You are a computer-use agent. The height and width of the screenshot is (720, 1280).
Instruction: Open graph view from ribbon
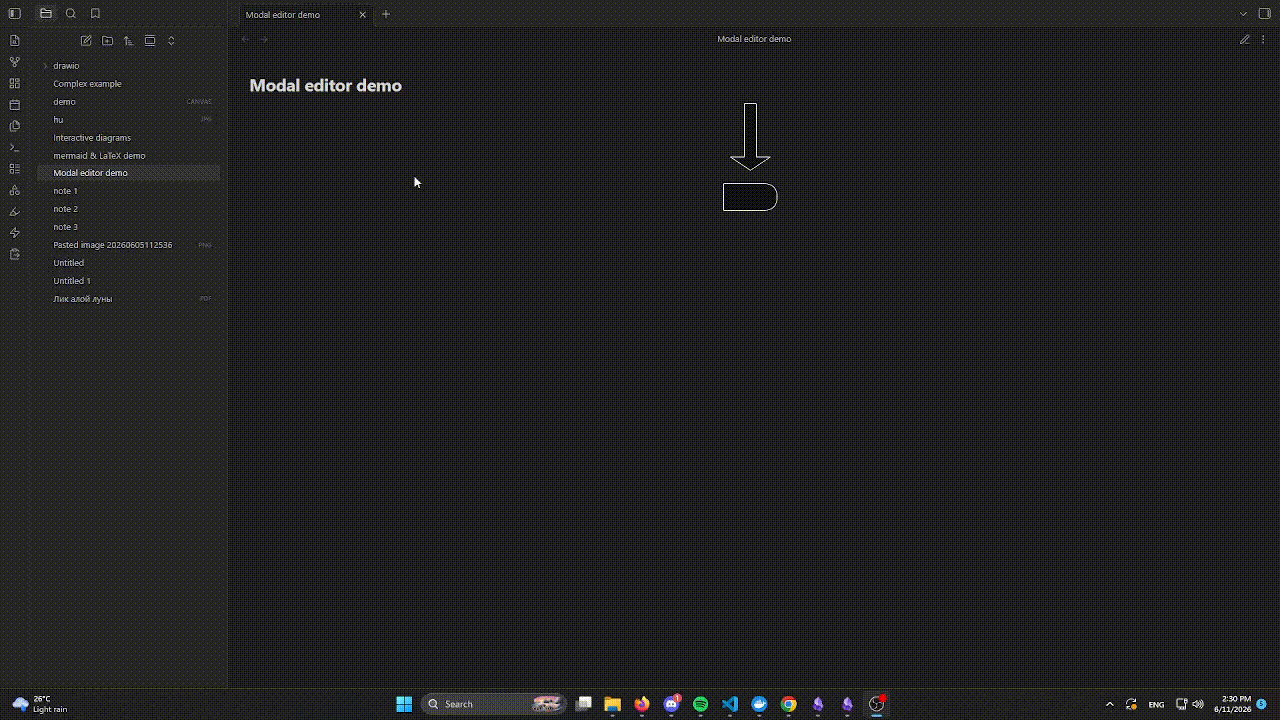point(14,62)
